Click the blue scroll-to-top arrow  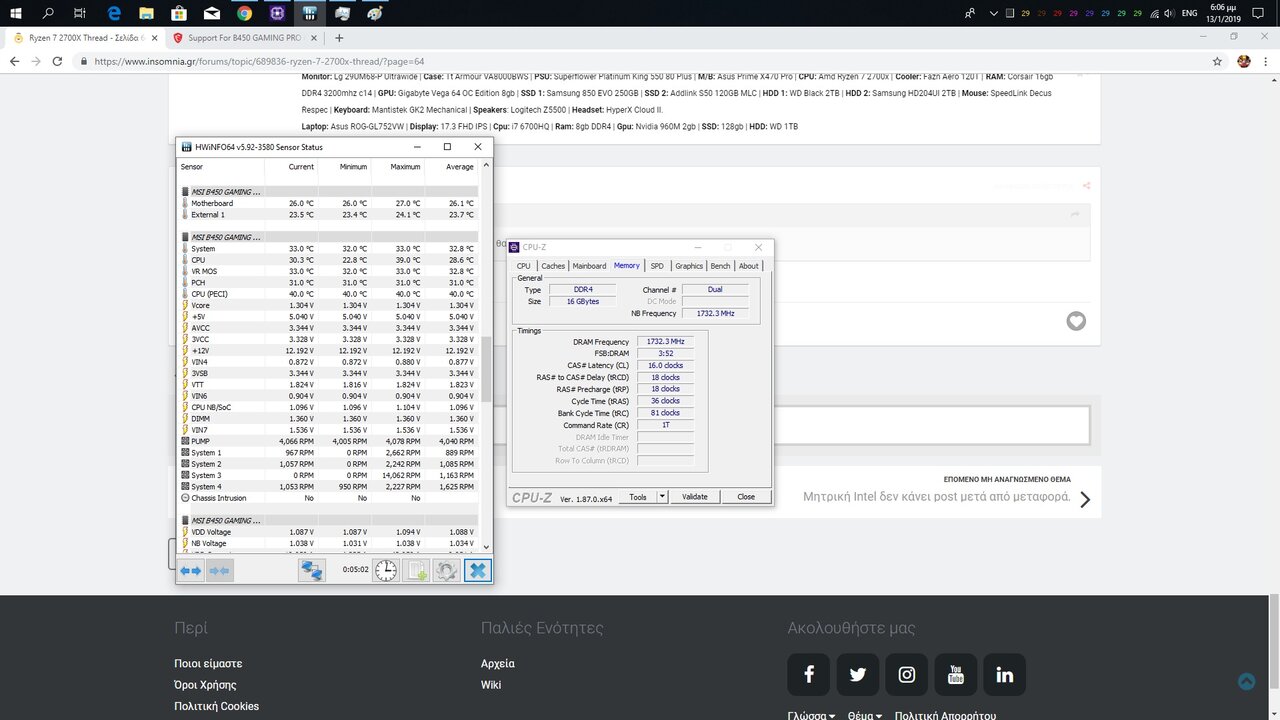1246,681
